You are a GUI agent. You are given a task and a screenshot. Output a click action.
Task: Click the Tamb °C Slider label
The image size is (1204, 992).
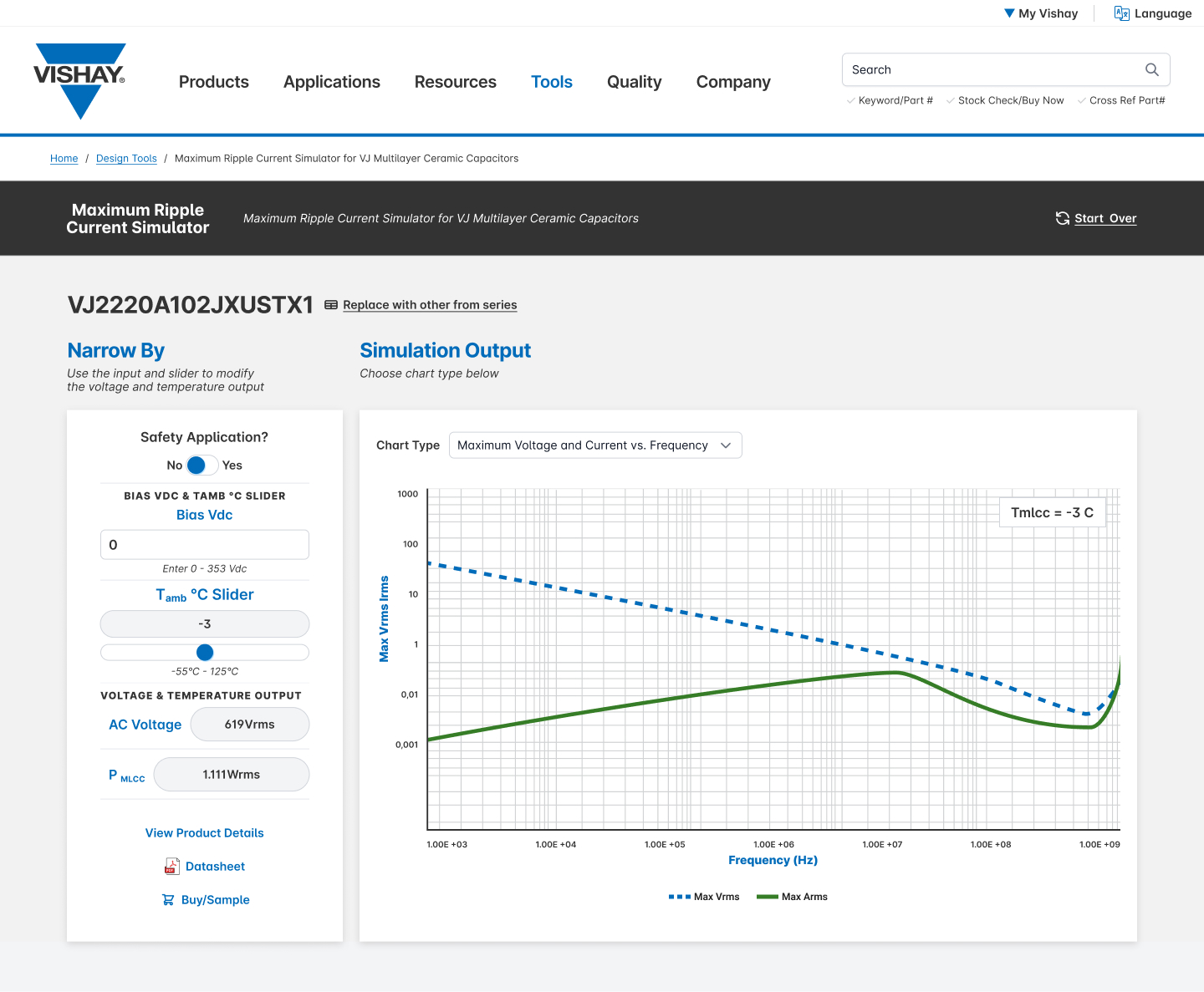[x=205, y=595]
